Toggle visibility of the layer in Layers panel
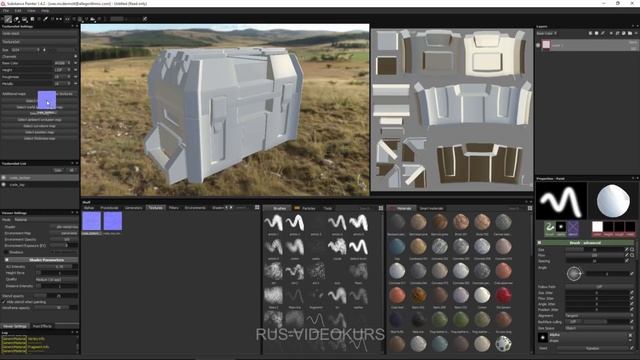Image resolution: width=640 pixels, height=360 pixels. click(538, 45)
